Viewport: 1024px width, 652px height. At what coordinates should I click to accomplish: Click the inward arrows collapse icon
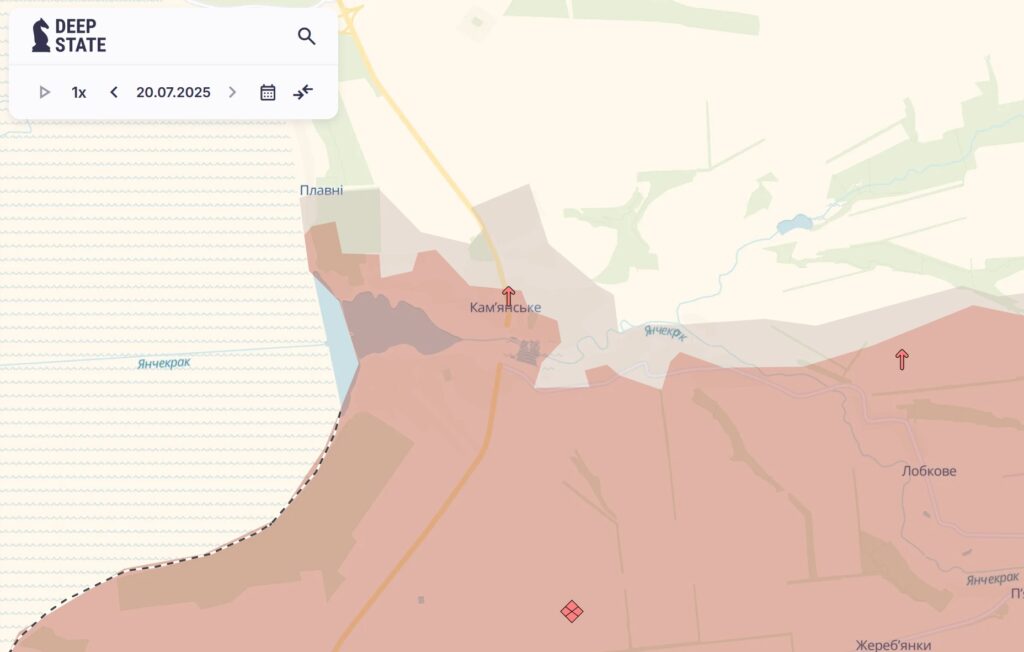click(x=303, y=92)
